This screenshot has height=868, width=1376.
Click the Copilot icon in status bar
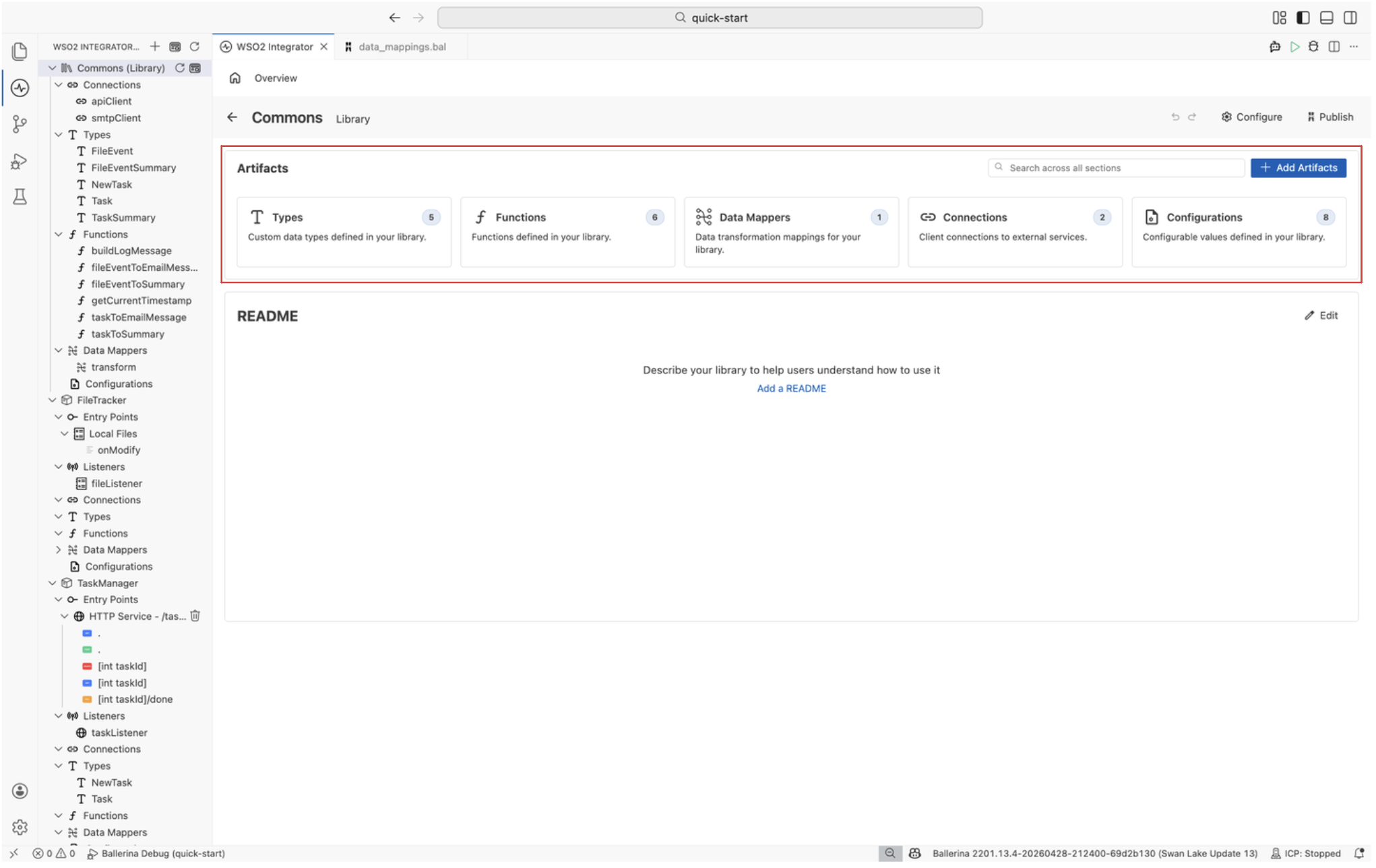(914, 854)
